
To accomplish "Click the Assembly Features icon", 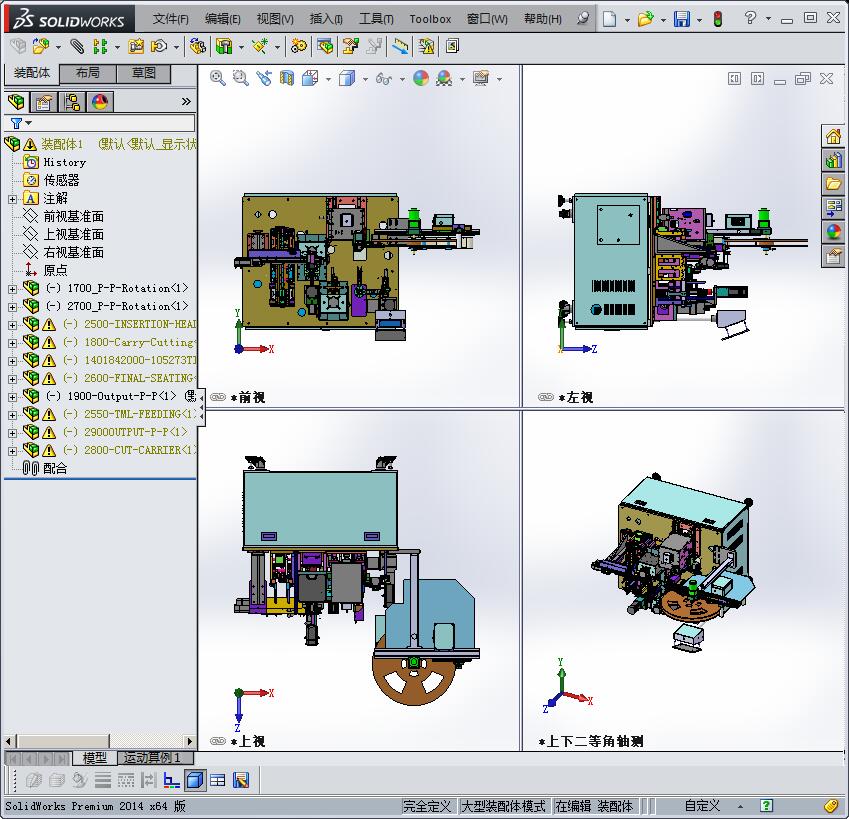I will [224, 46].
